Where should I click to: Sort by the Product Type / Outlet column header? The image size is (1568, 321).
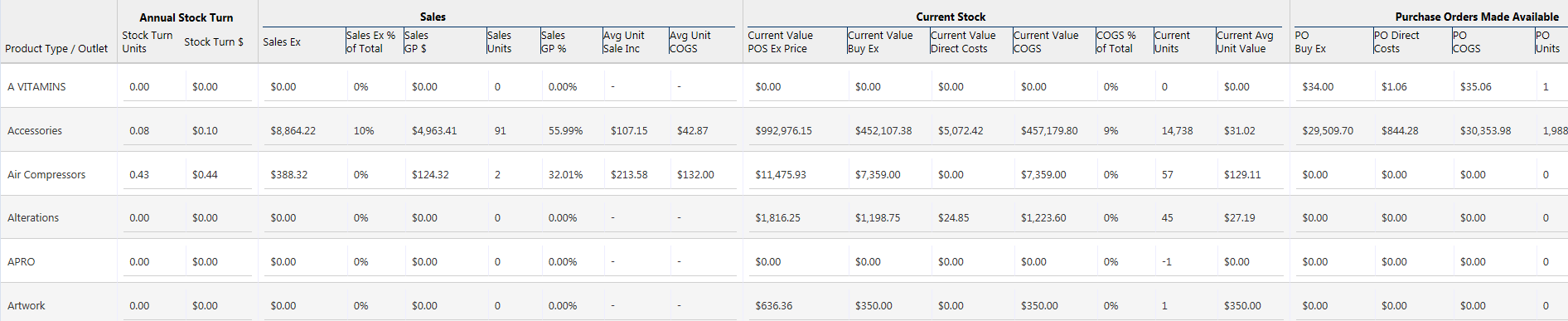point(56,49)
